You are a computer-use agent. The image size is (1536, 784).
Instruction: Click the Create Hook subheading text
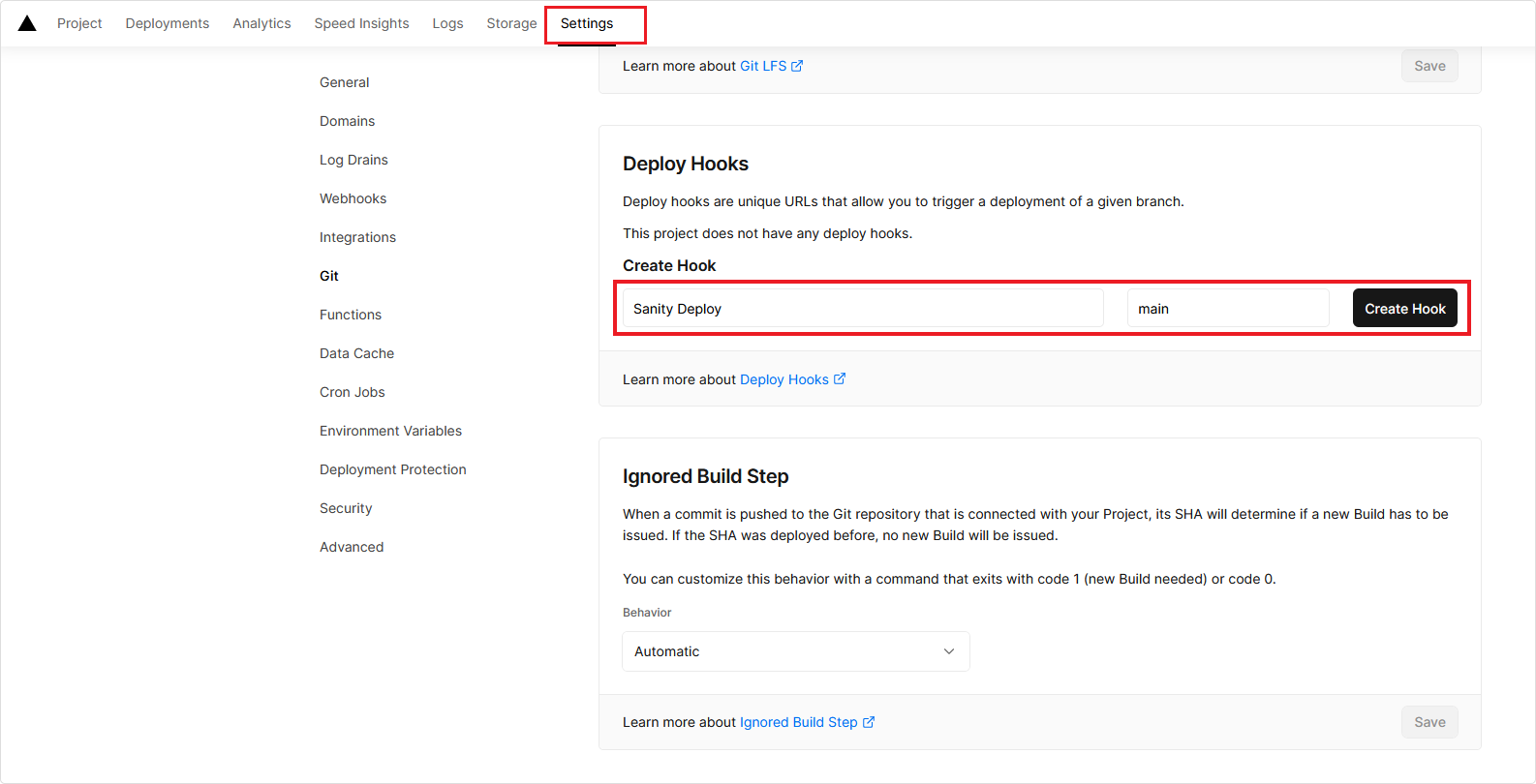(x=669, y=265)
